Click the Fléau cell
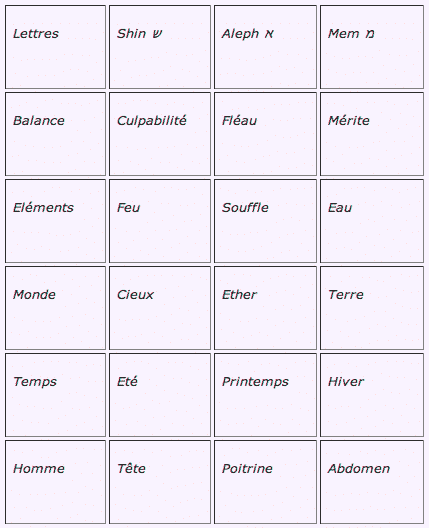The height and width of the screenshot is (528, 429). (x=265, y=134)
